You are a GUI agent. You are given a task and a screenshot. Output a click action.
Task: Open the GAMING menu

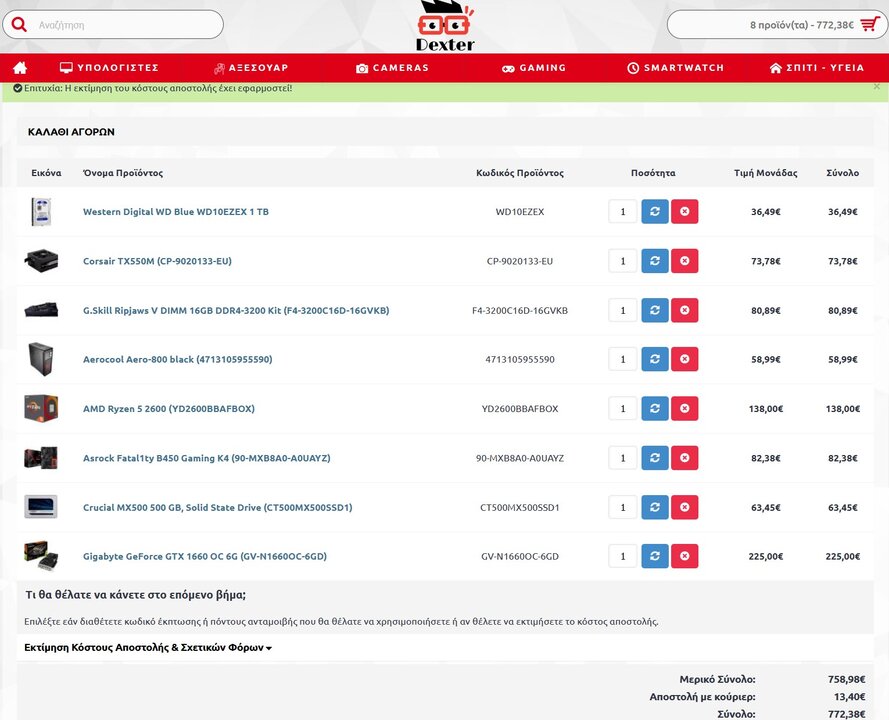click(x=534, y=68)
